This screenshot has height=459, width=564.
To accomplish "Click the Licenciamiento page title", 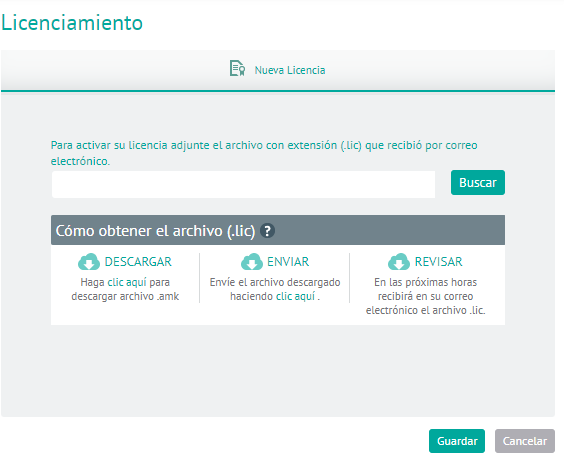I will click(x=72, y=23).
